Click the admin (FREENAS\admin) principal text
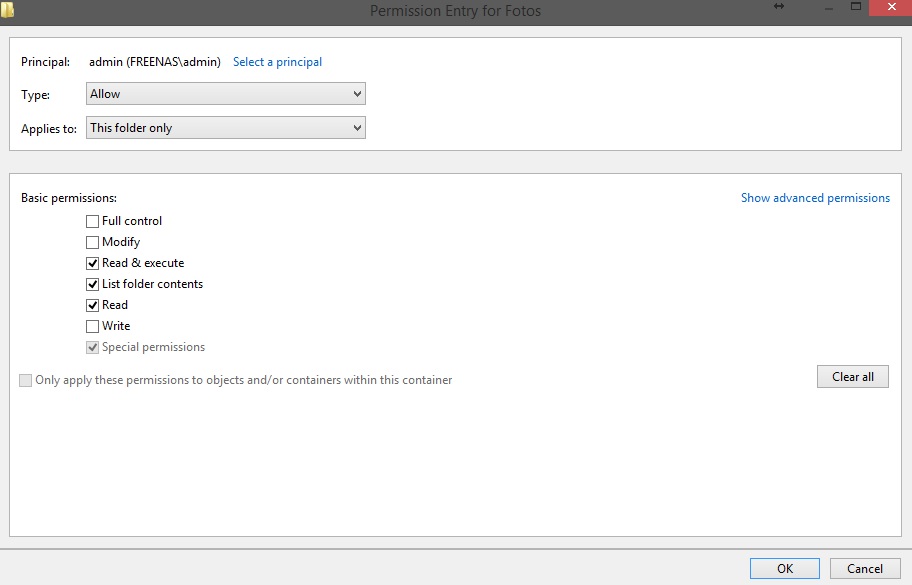This screenshot has width=912, height=585. pos(155,62)
